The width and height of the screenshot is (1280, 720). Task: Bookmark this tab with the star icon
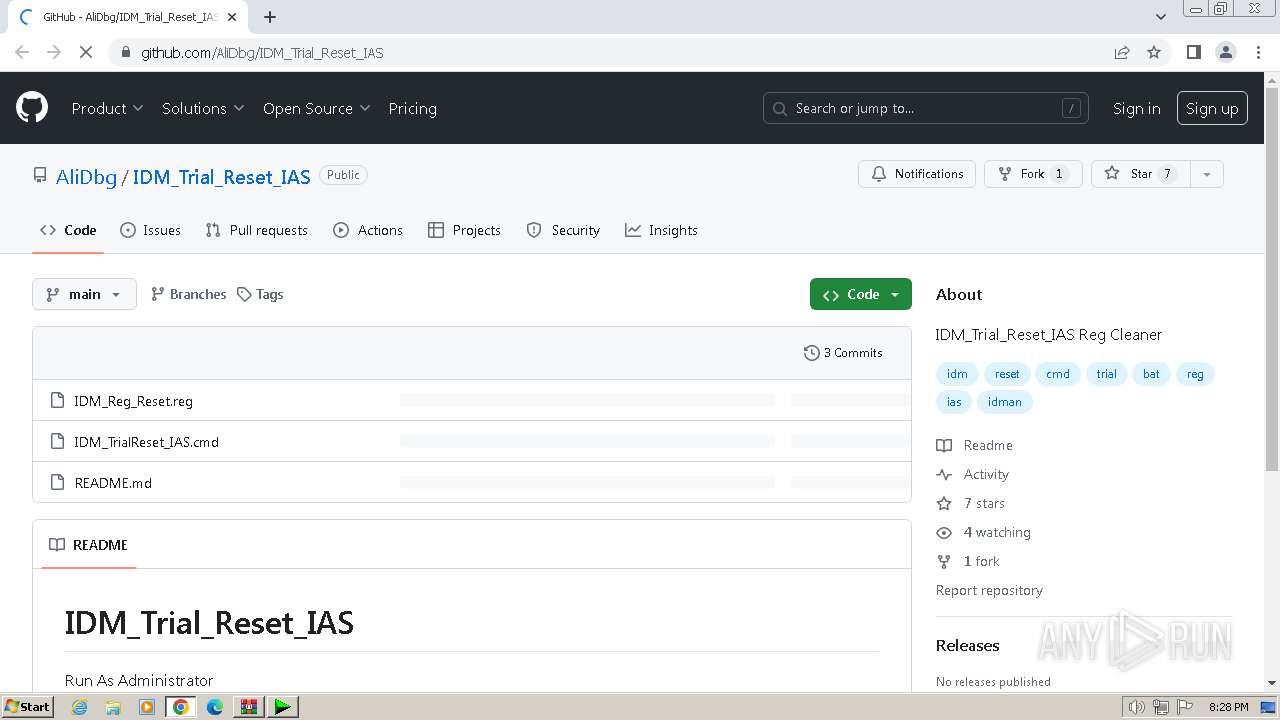pos(1154,52)
